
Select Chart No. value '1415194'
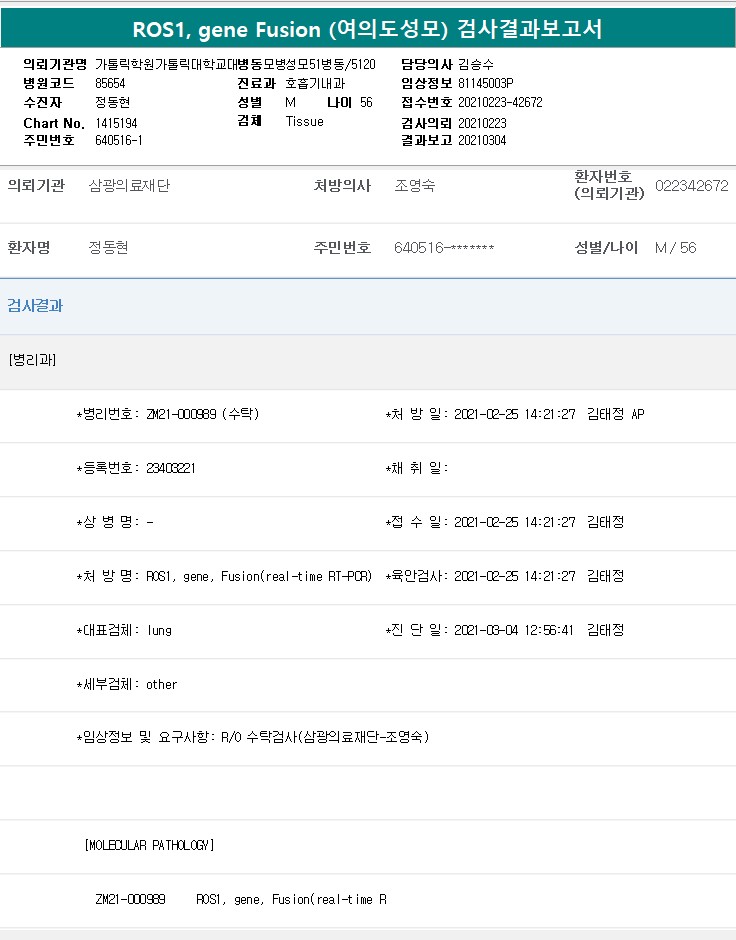[x=116, y=123]
